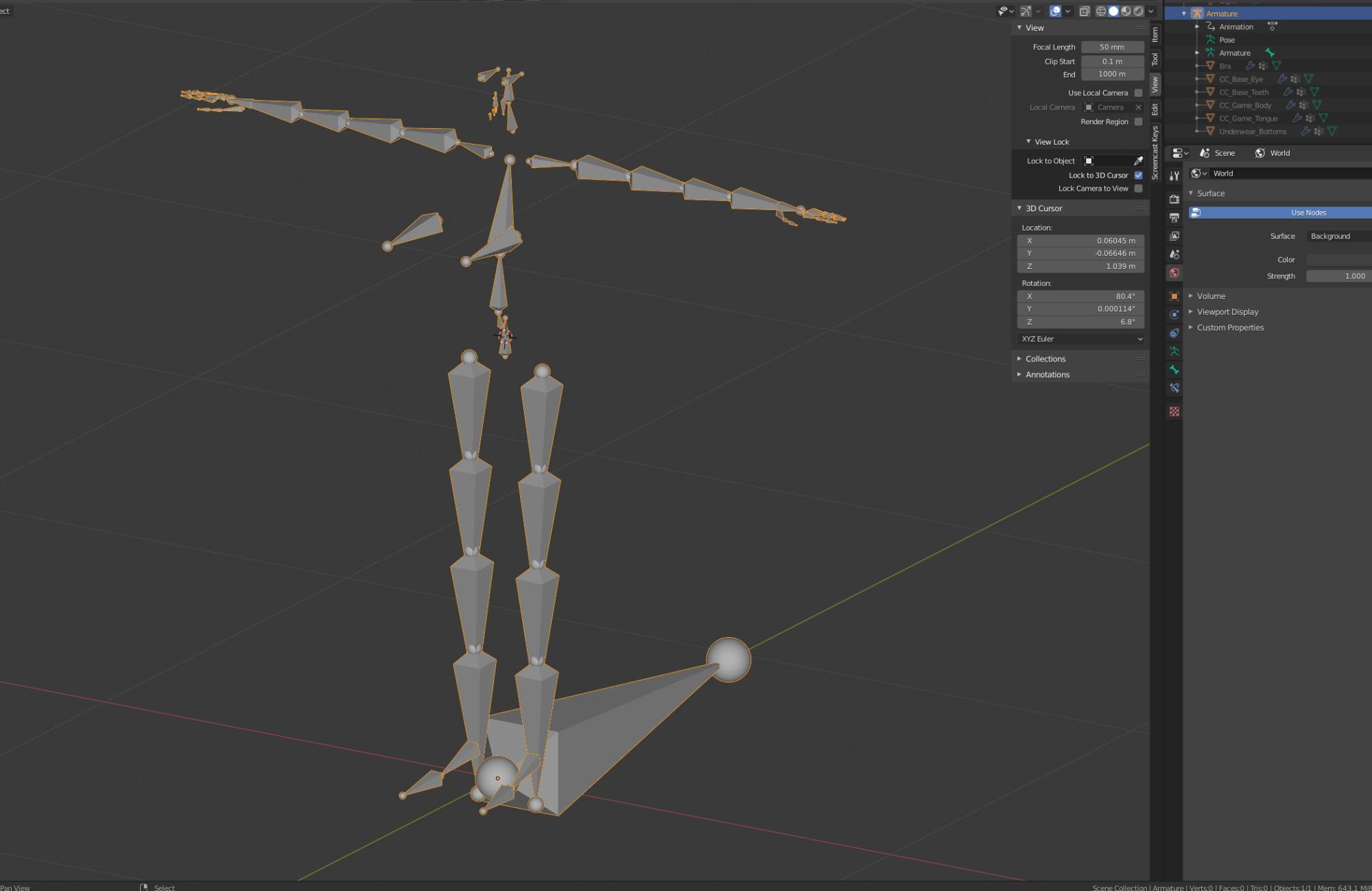1372x891 pixels.
Task: Switch to rendered viewport shading
Action: click(x=1139, y=11)
